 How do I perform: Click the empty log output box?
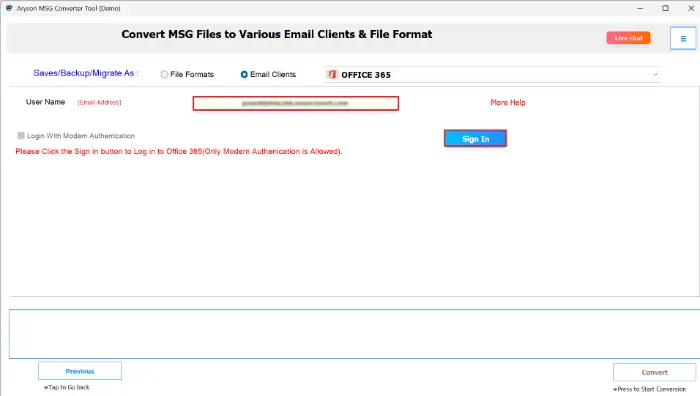354,333
